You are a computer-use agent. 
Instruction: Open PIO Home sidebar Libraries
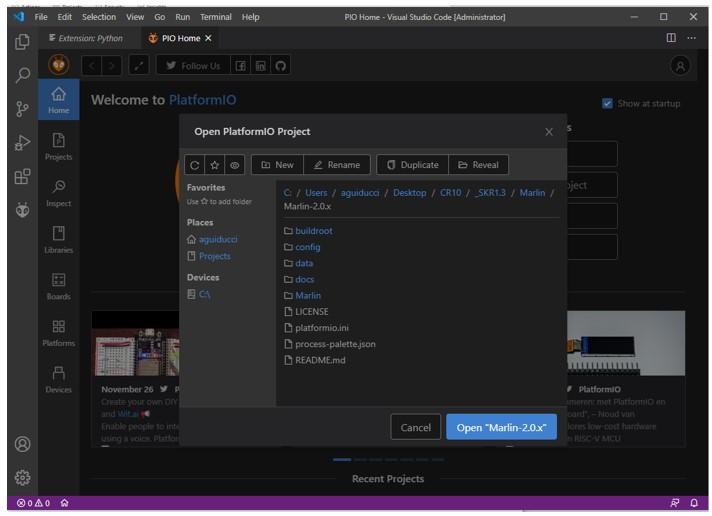[59, 239]
